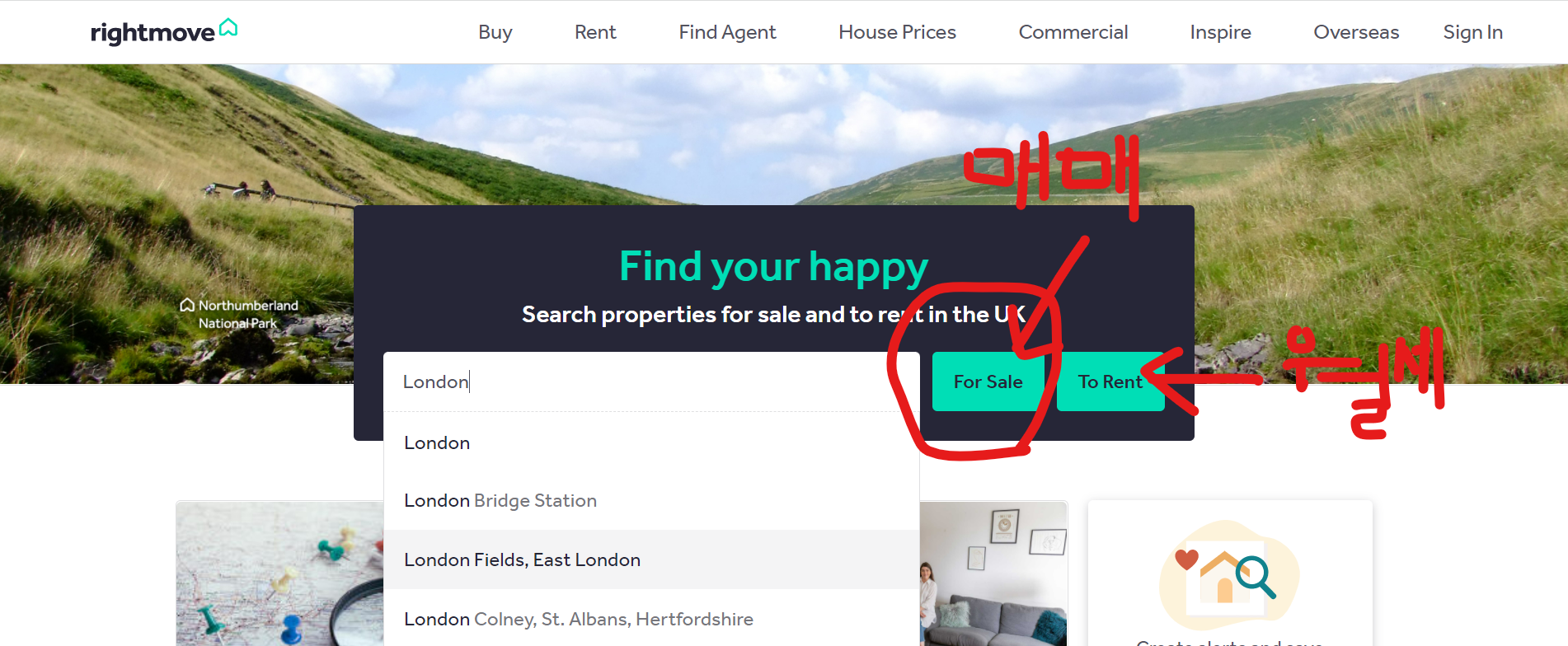Image resolution: width=1568 pixels, height=646 pixels.
Task: Click the To Rent button
Action: (x=1110, y=382)
